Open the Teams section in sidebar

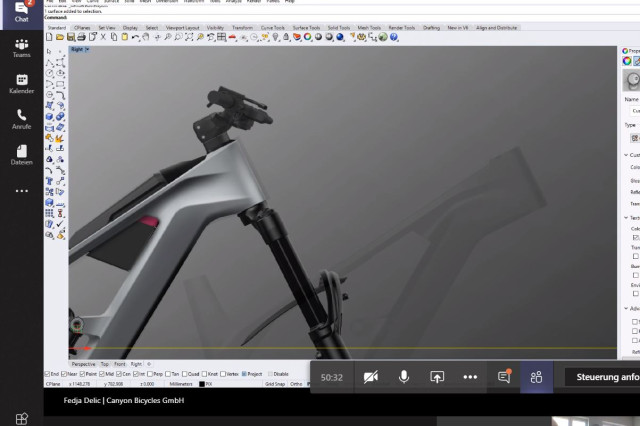coord(21,48)
